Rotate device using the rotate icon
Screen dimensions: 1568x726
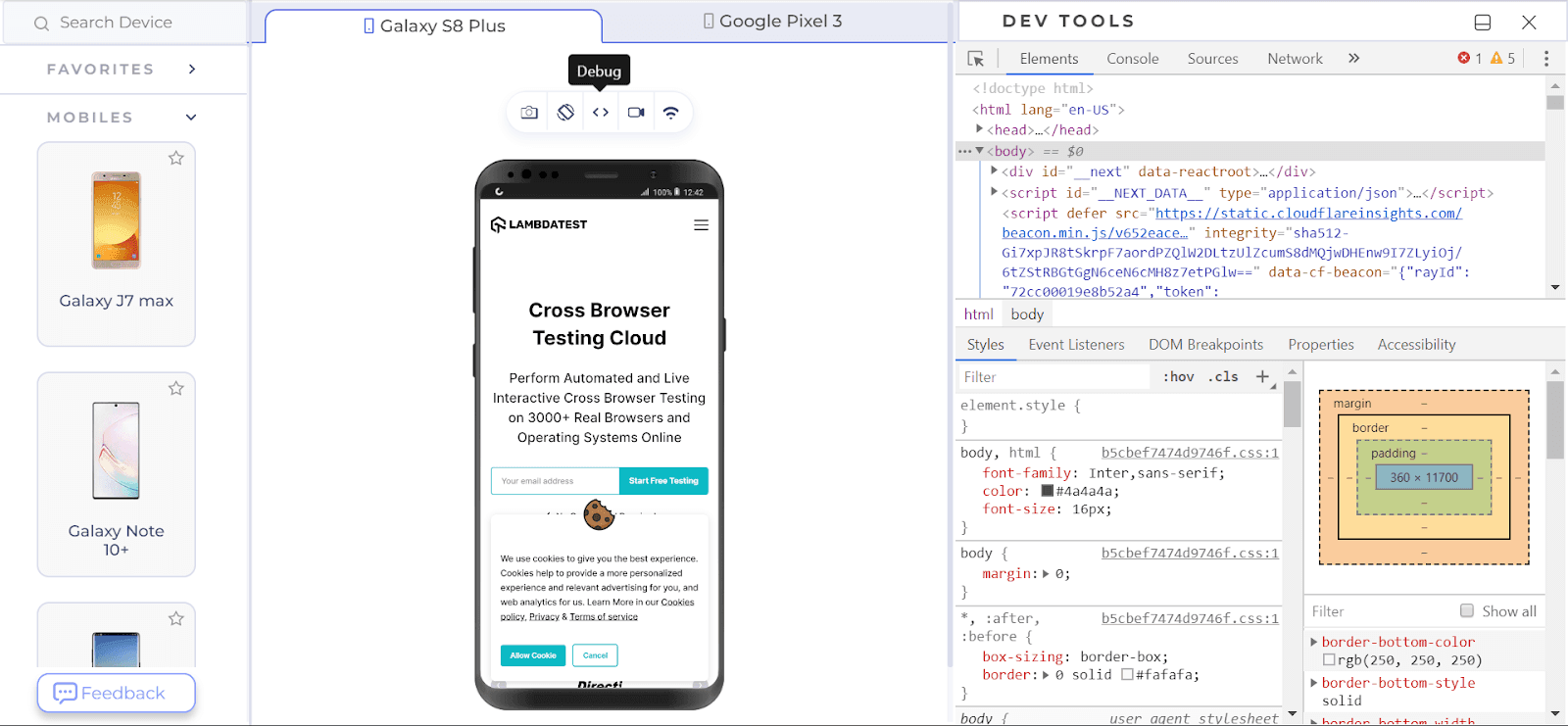point(565,113)
